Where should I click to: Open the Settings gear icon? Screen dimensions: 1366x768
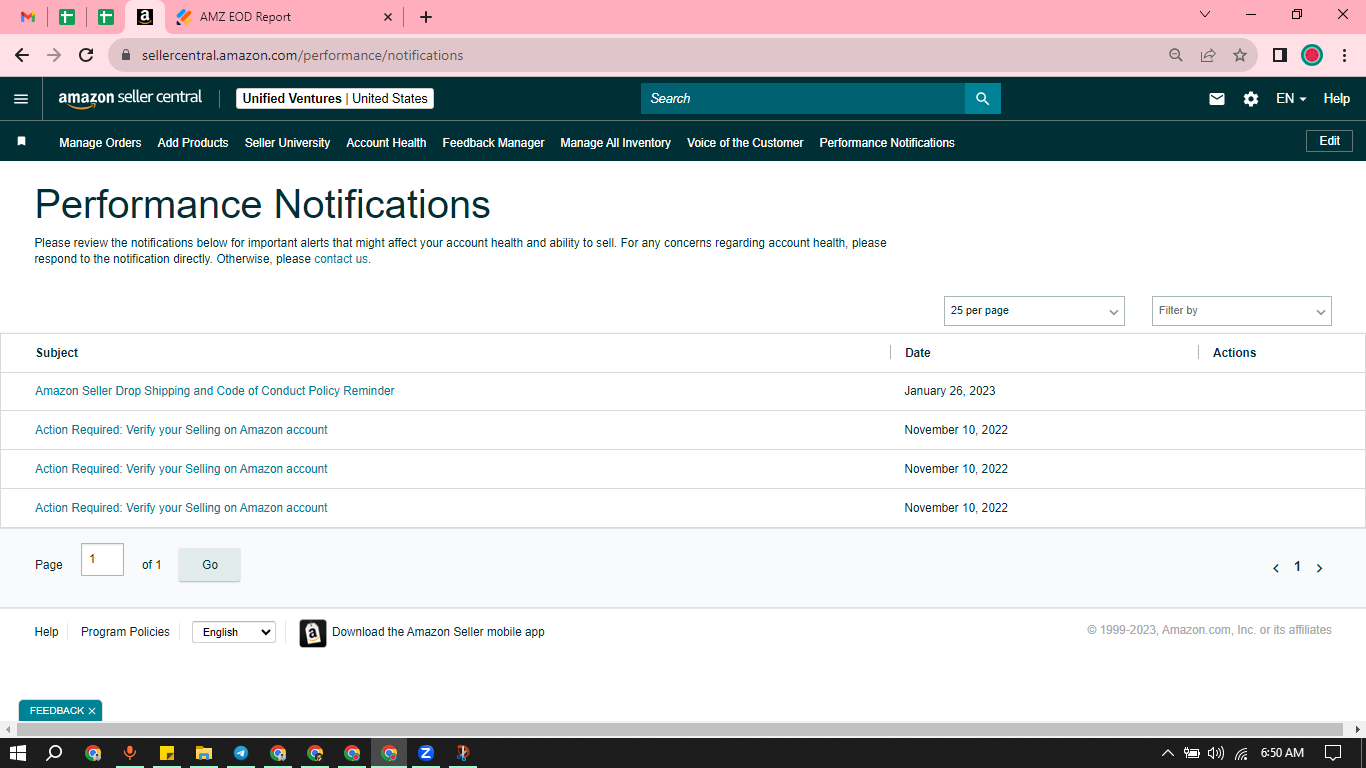pyautogui.click(x=1251, y=99)
